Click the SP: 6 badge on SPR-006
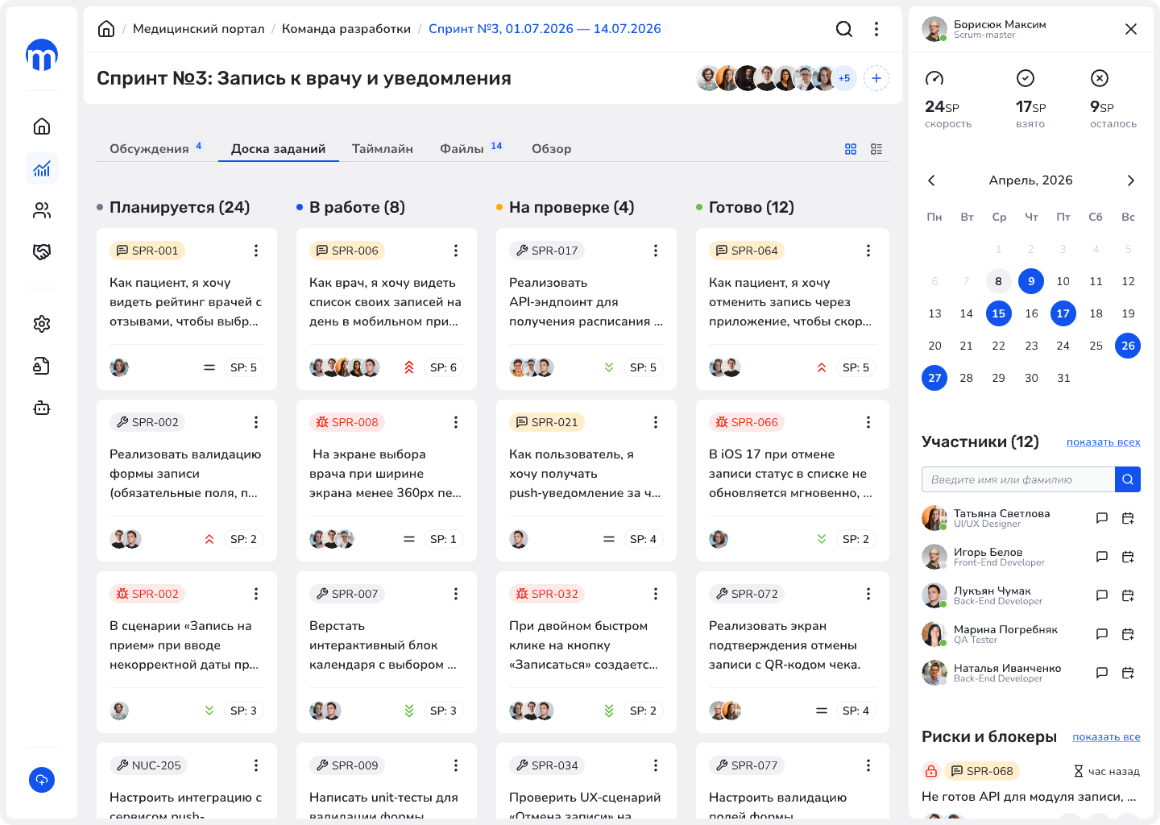Image resolution: width=1160 pixels, height=825 pixels. (443, 368)
